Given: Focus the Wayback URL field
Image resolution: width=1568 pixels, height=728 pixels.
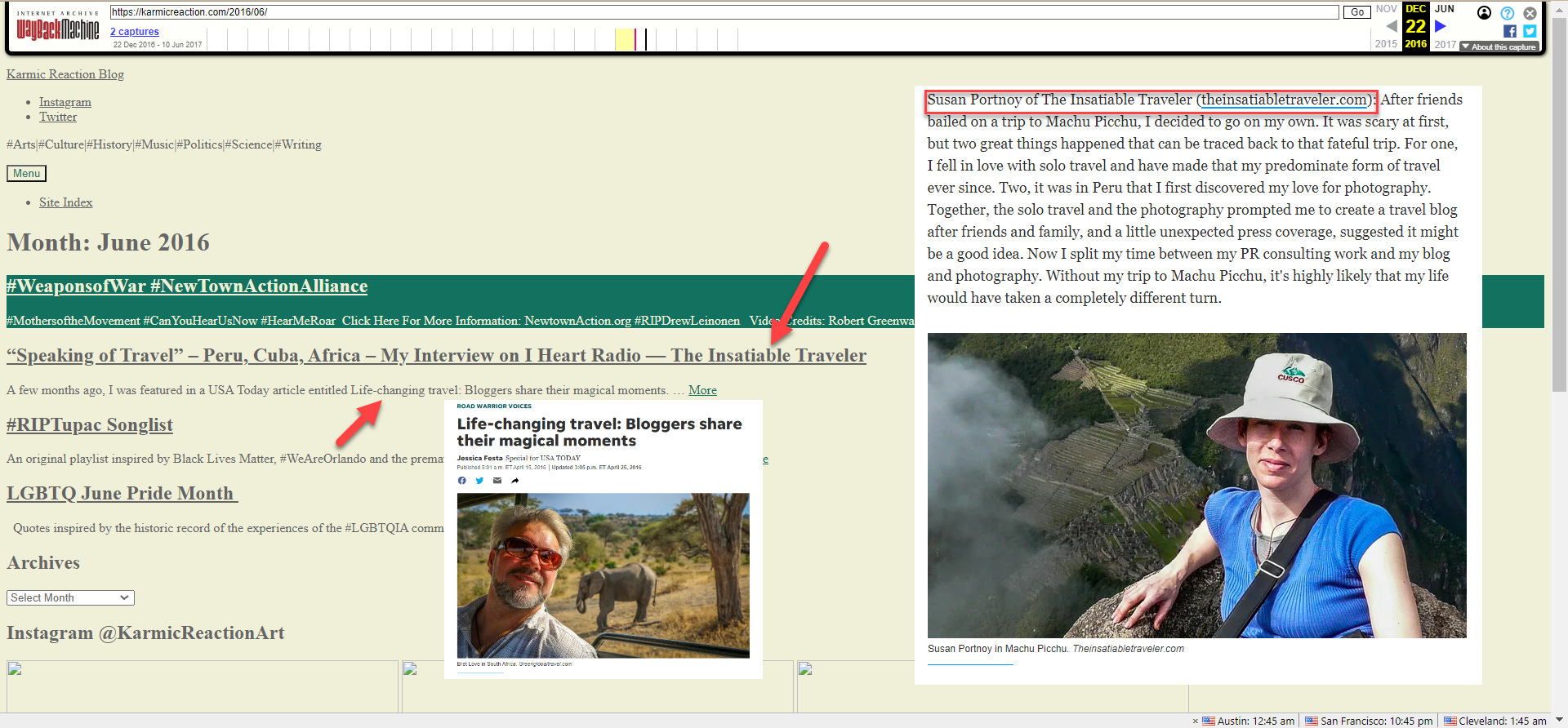Looking at the screenshot, I should point(724,12).
